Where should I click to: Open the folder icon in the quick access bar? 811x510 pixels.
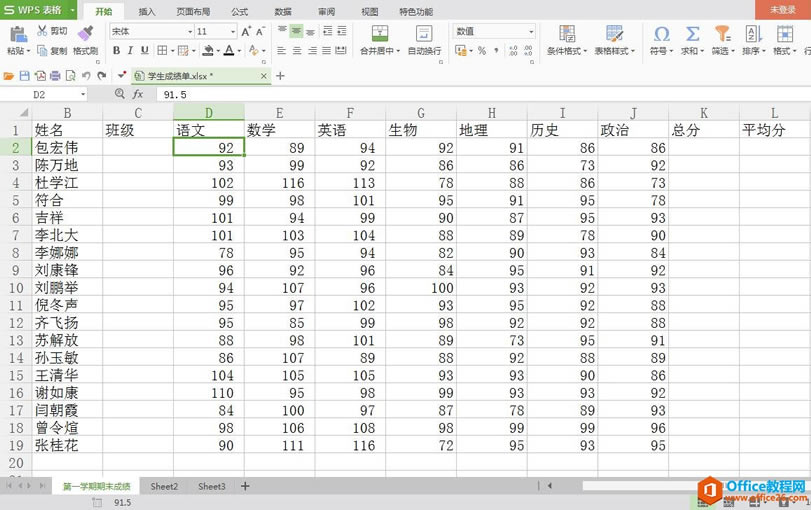tap(9, 76)
